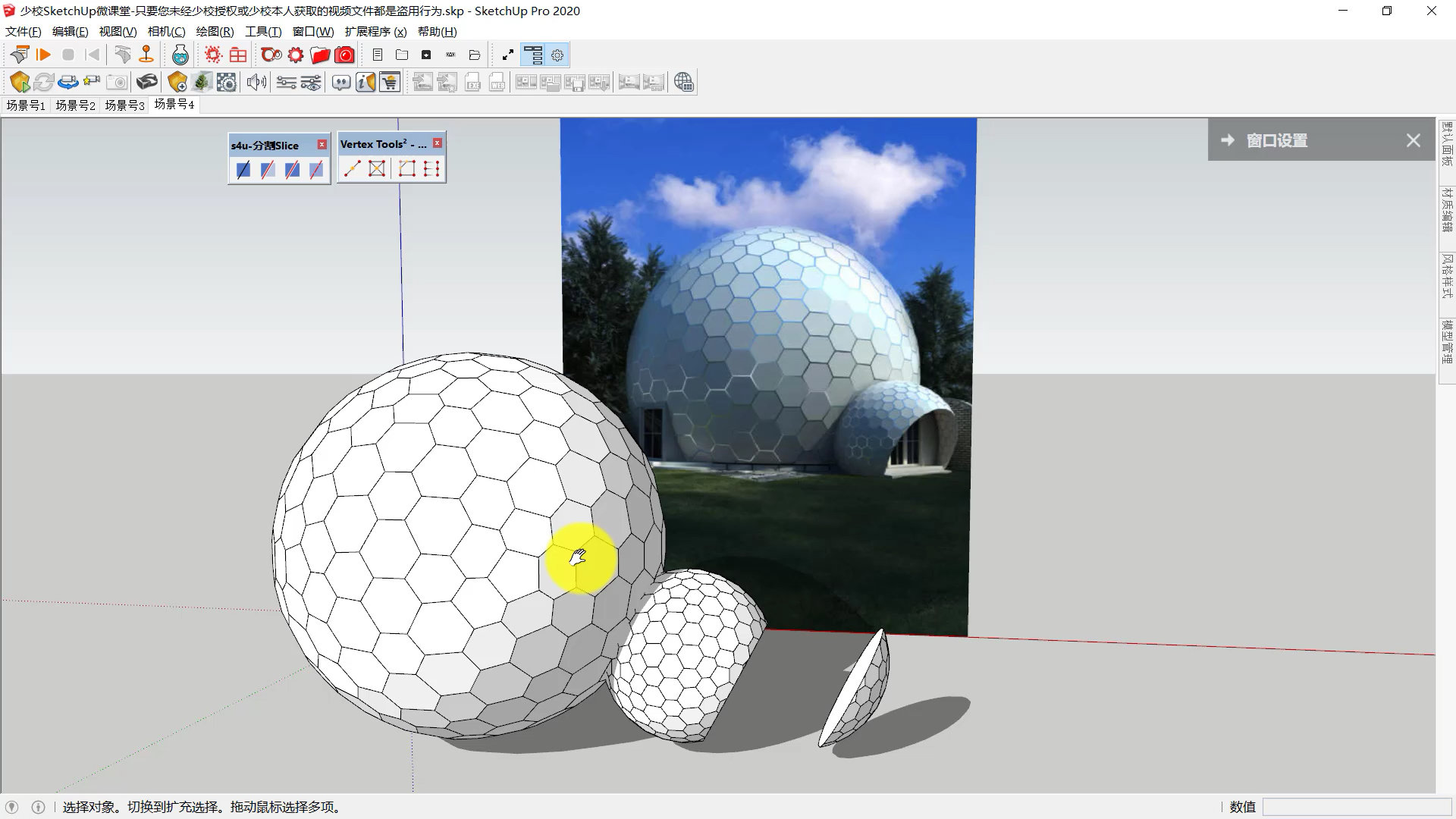Open the extension warehouse shopping cart icon
Screen dimensions: 1456x819
(x=390, y=82)
